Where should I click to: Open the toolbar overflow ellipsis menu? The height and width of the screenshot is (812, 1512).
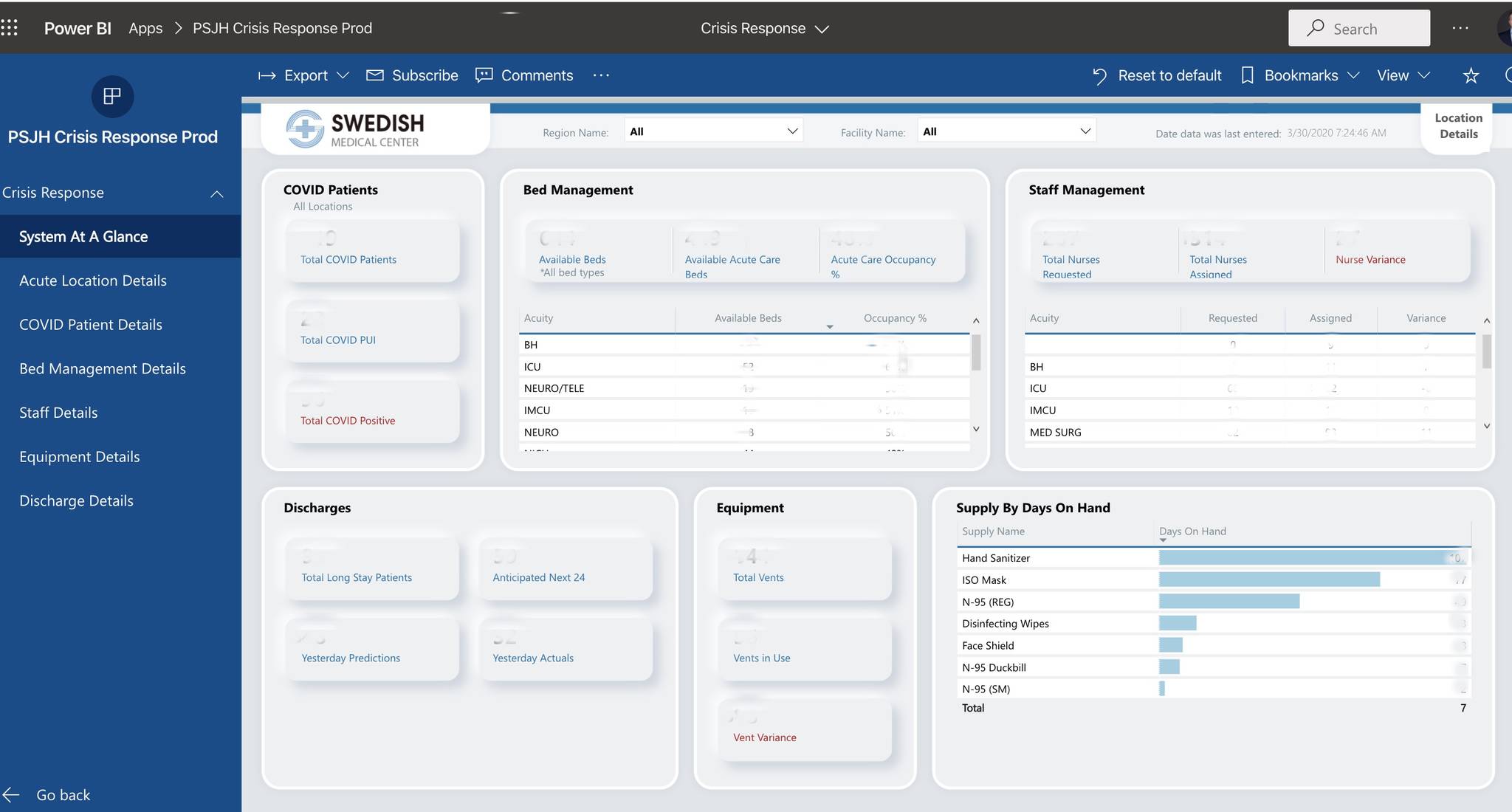[x=601, y=75]
